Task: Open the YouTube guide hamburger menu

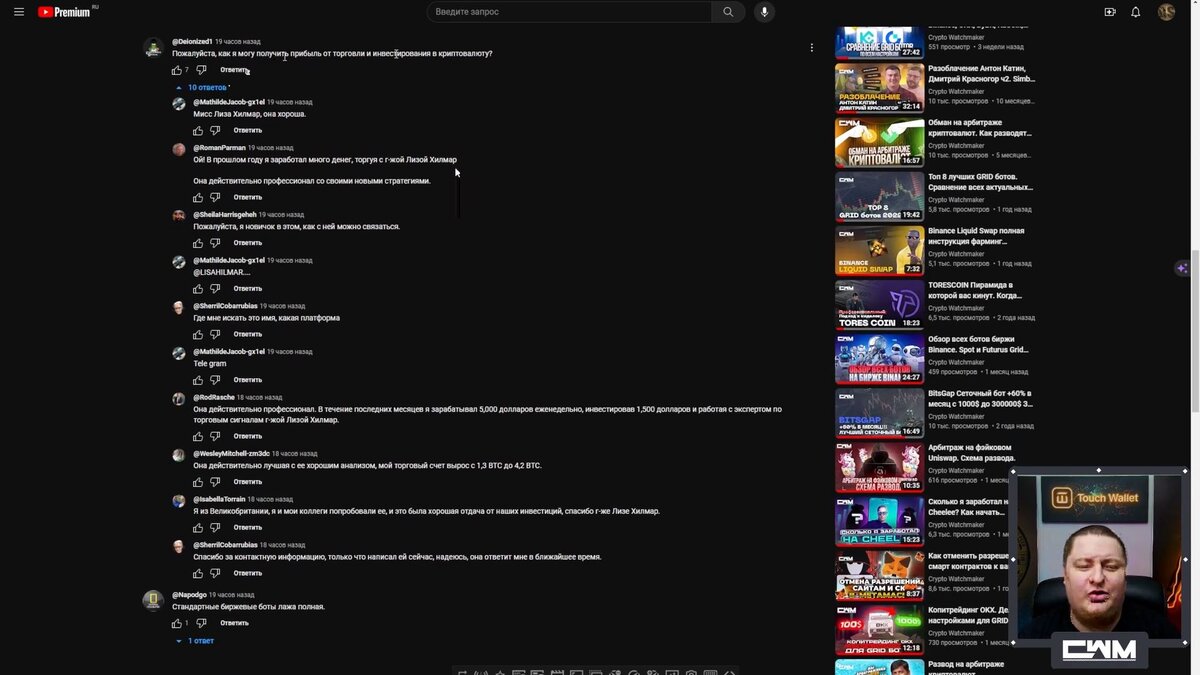Action: pyautogui.click(x=19, y=12)
